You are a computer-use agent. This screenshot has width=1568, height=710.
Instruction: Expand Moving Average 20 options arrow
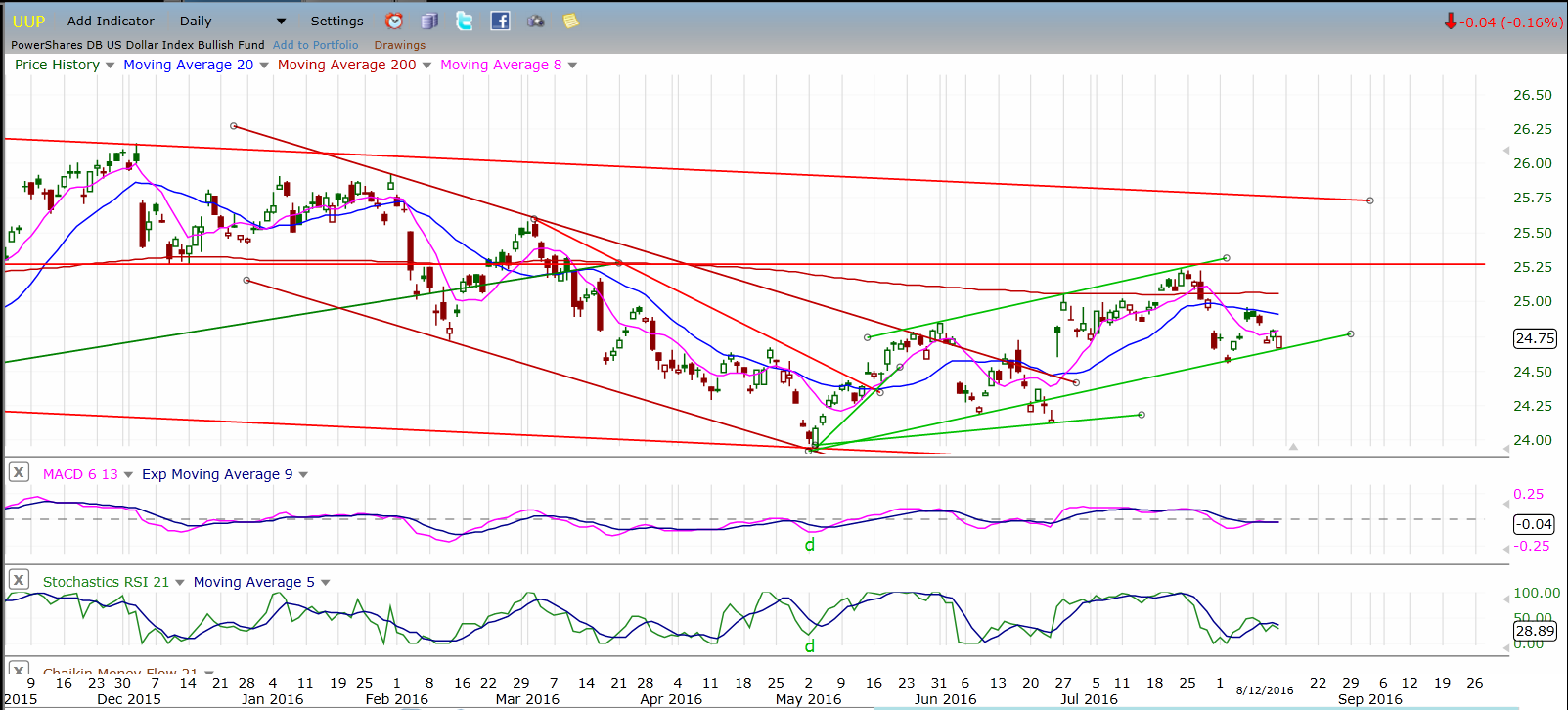(x=264, y=66)
